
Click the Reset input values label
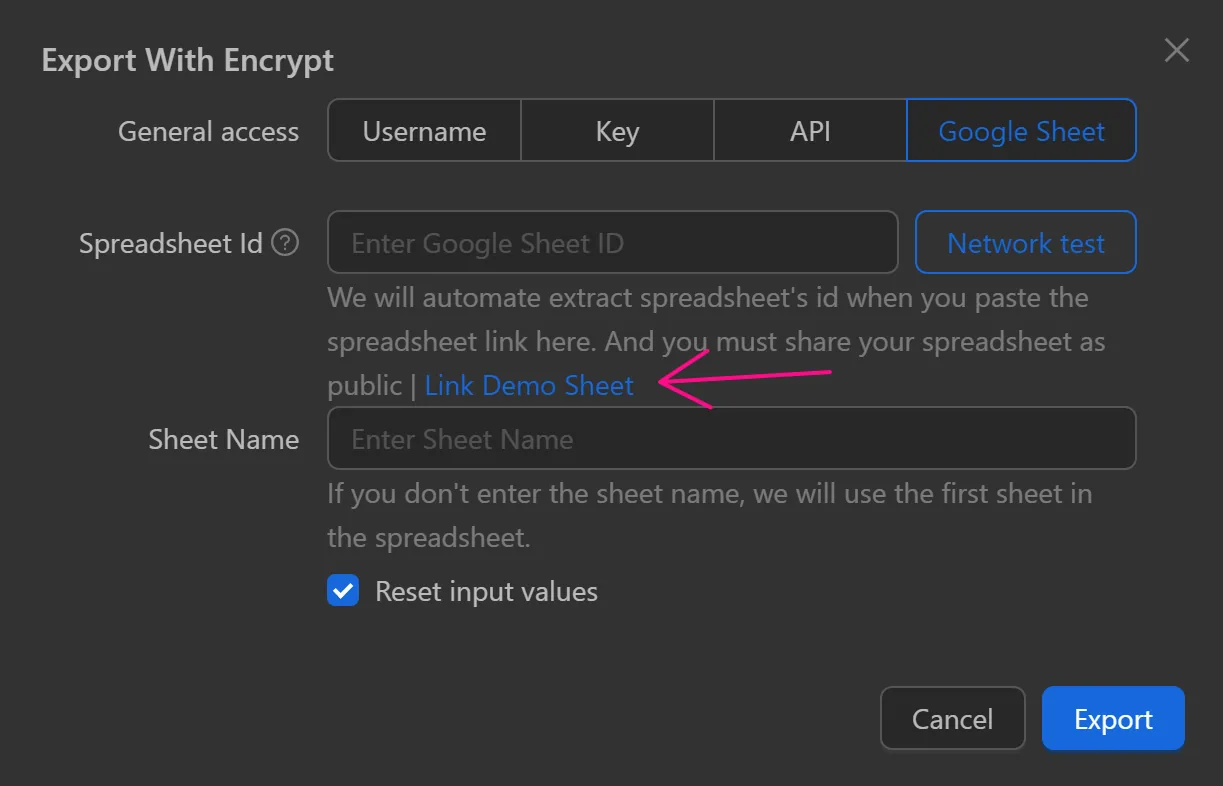(486, 591)
